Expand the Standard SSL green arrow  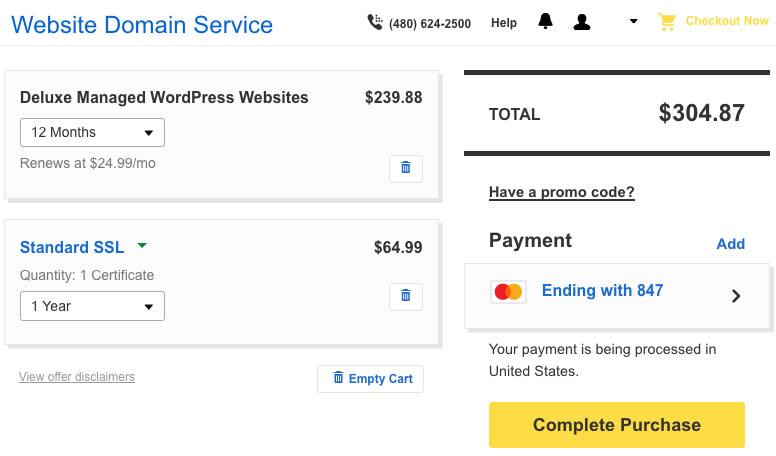point(142,246)
